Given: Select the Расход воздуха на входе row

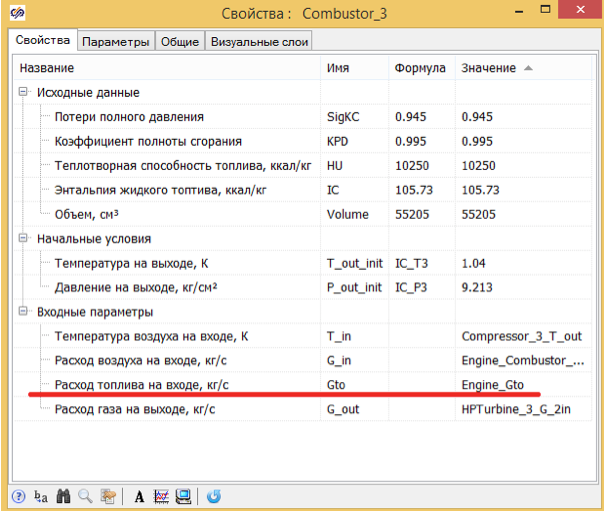Looking at the screenshot, I should click(x=303, y=360).
